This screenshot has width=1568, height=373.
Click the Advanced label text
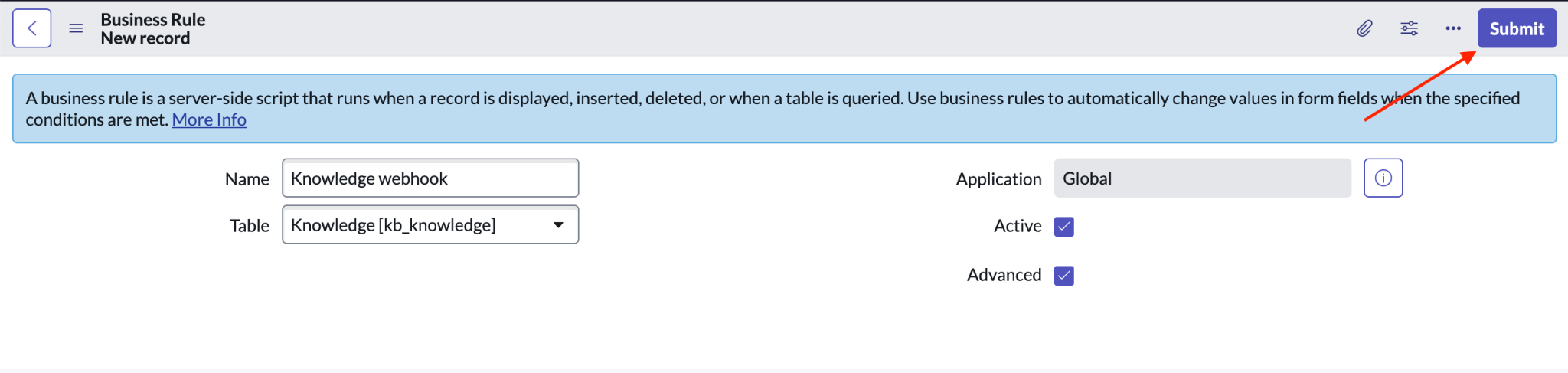pos(1004,275)
